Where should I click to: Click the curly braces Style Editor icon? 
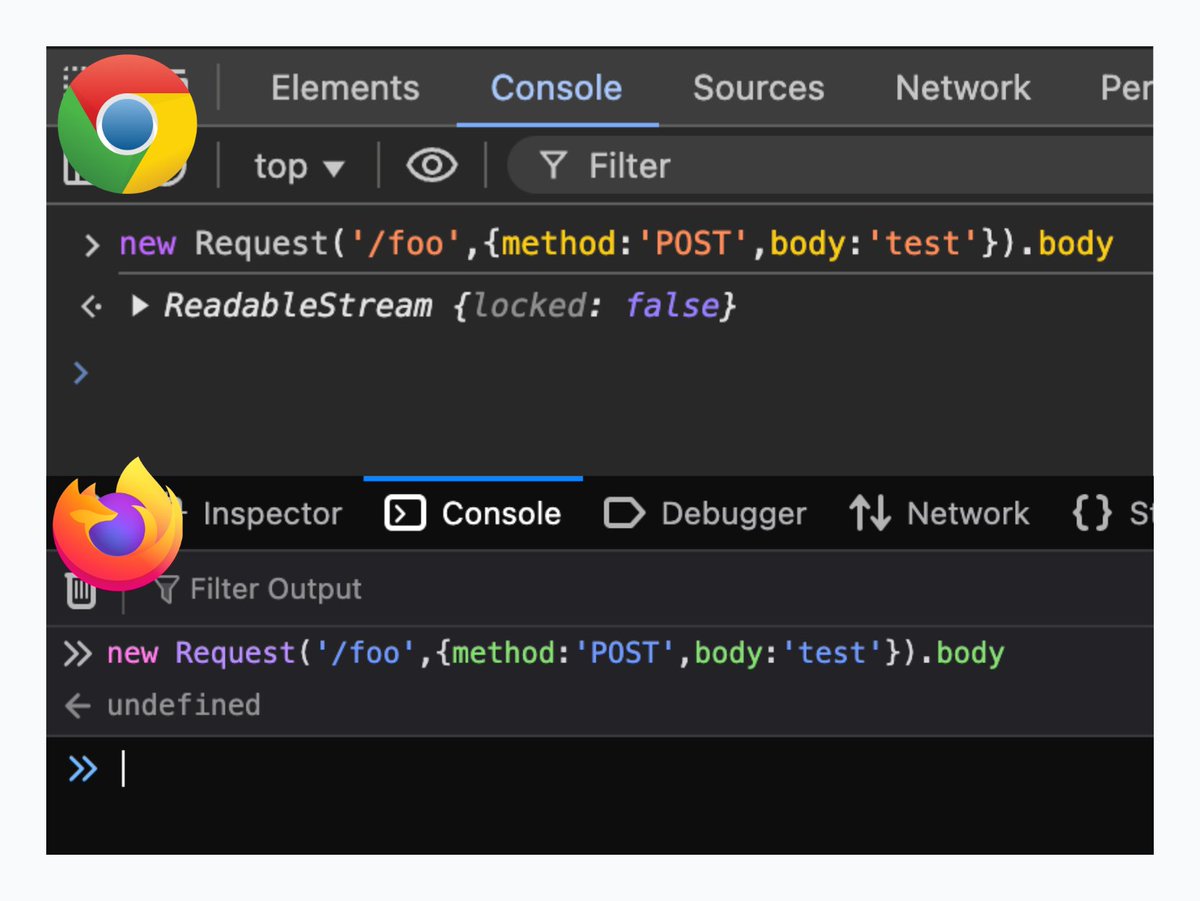[1091, 514]
